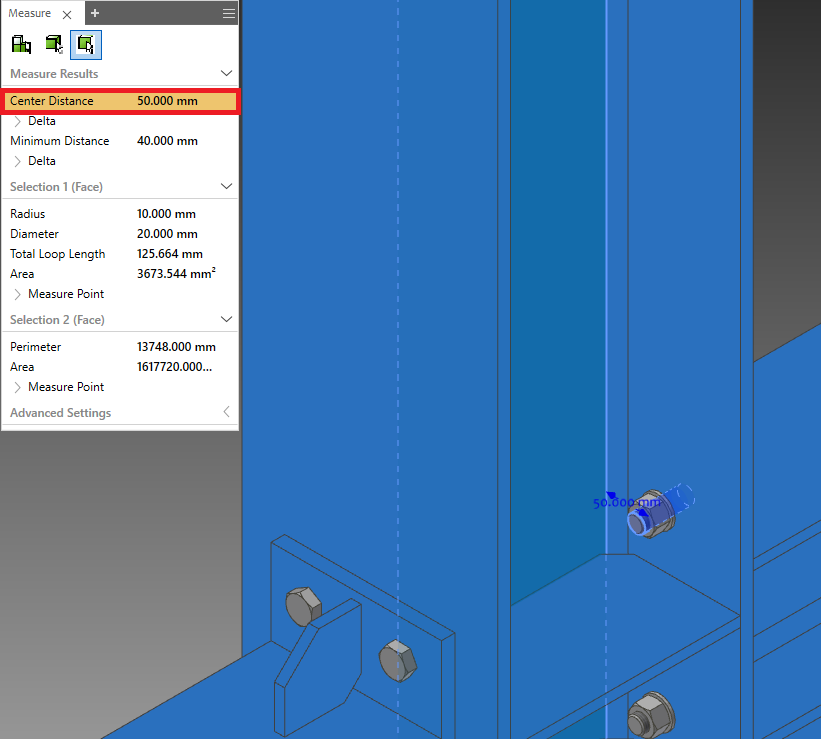Switch to the Measure tab

(x=29, y=13)
